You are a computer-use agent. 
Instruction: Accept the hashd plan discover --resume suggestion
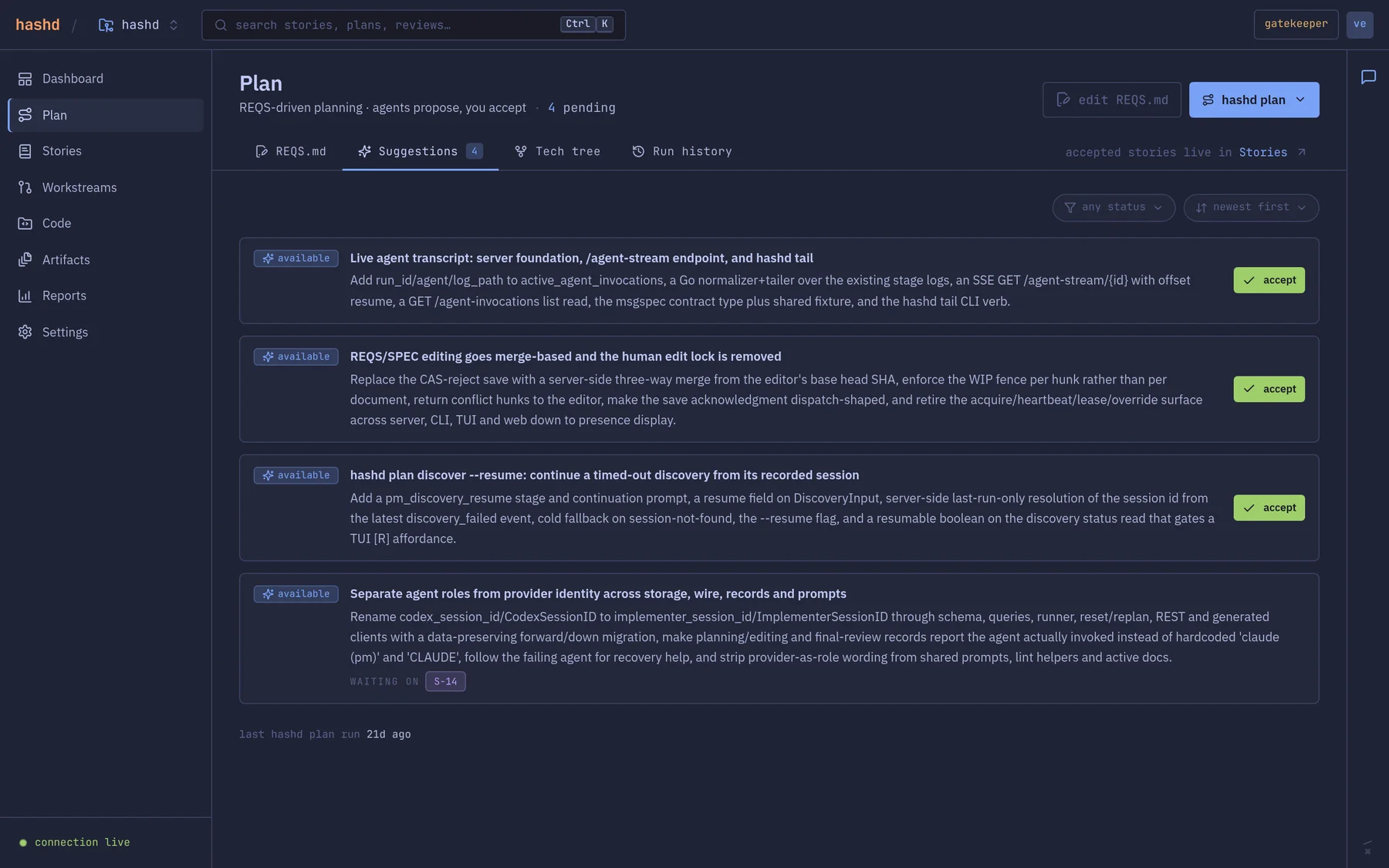pos(1269,508)
